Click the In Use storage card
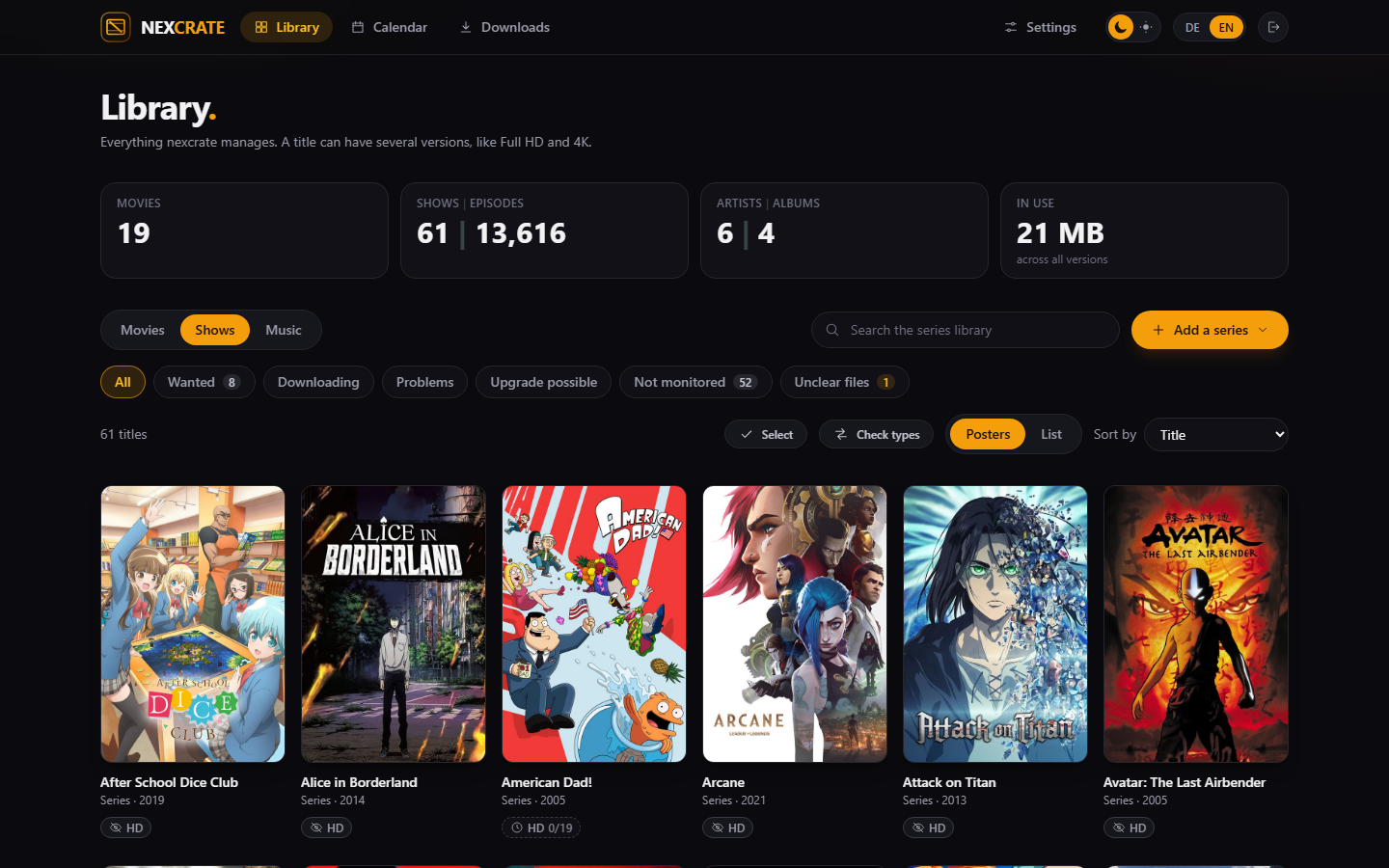The image size is (1389, 868). [x=1144, y=231]
